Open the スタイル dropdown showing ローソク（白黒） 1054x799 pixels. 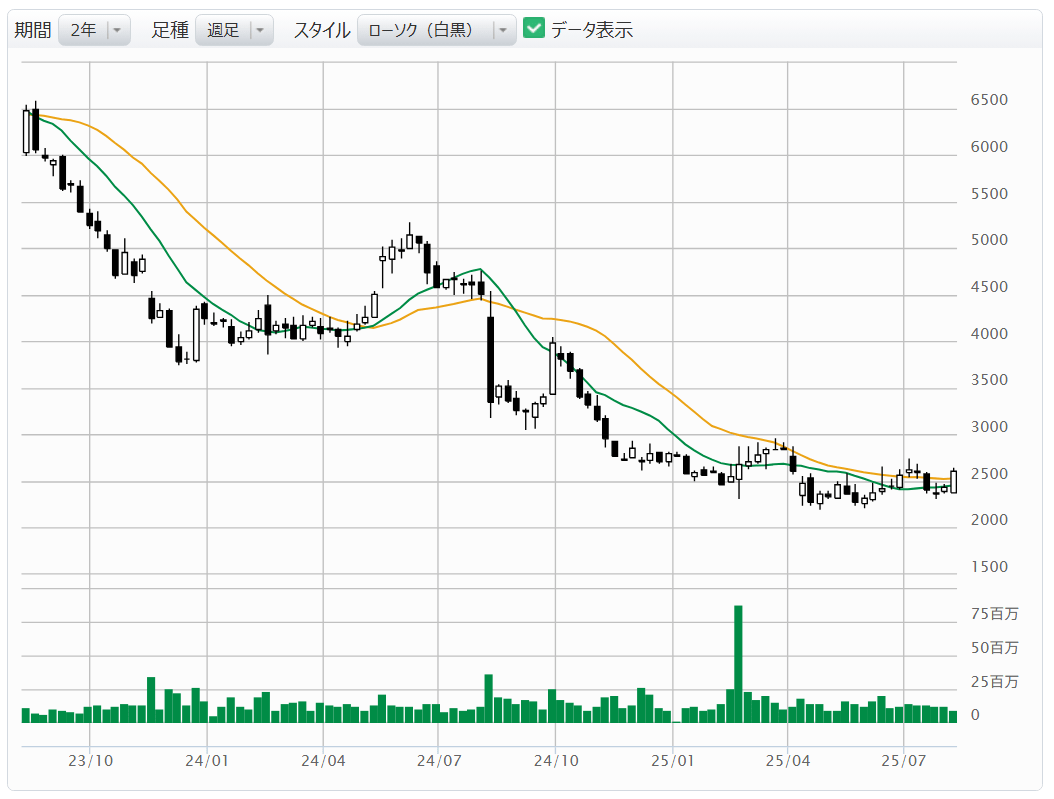[436, 30]
